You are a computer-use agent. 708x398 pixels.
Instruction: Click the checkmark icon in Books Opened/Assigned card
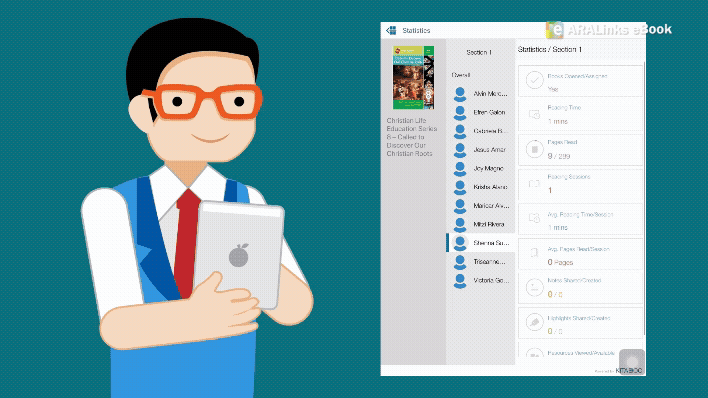point(534,80)
